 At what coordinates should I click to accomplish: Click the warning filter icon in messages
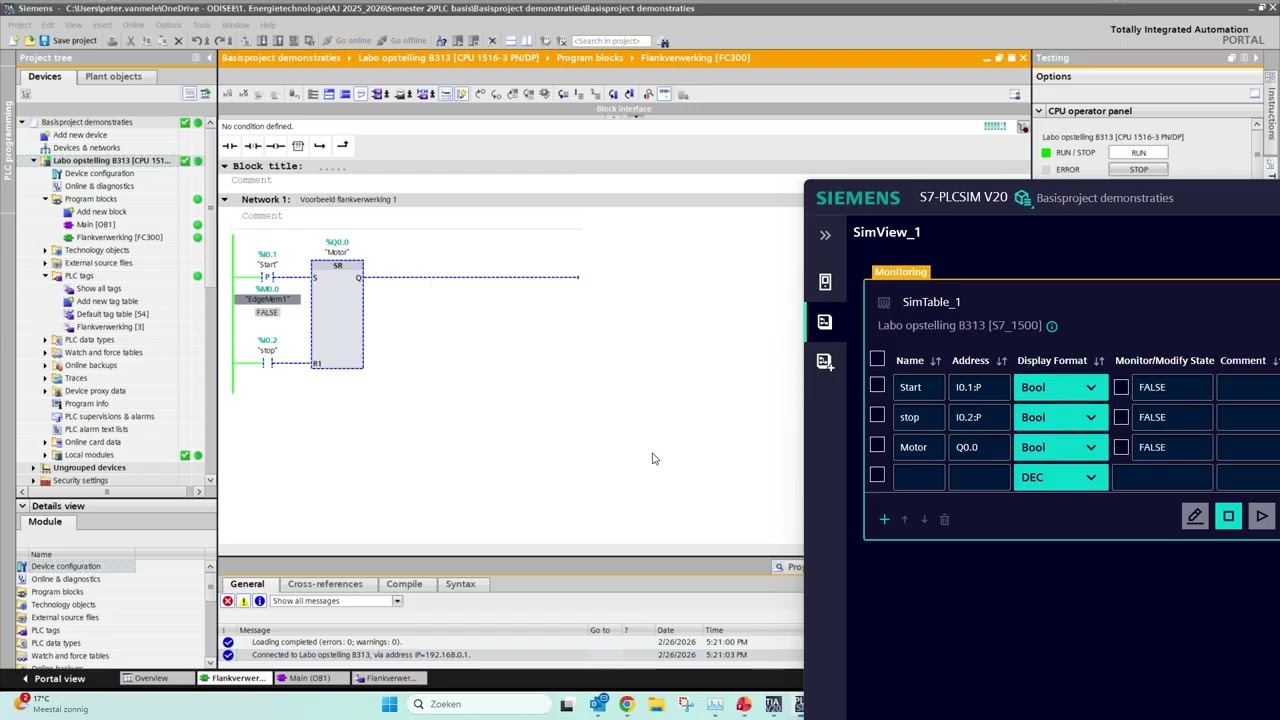pyautogui.click(x=243, y=601)
